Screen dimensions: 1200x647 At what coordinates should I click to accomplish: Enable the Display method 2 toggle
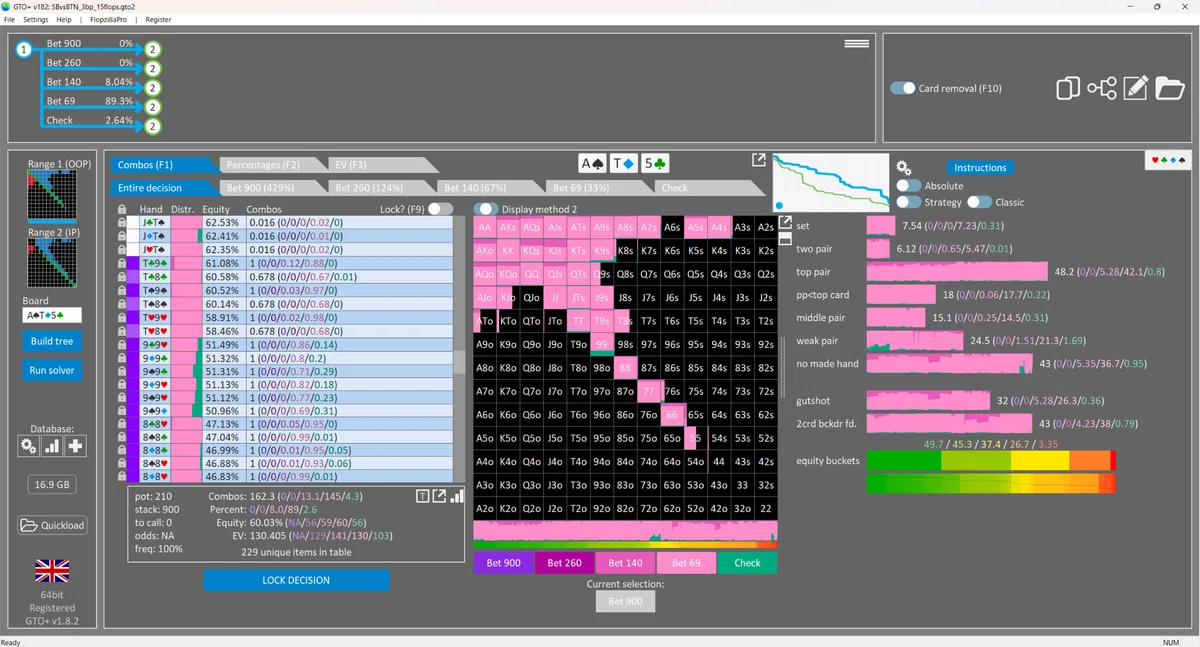click(x=486, y=209)
